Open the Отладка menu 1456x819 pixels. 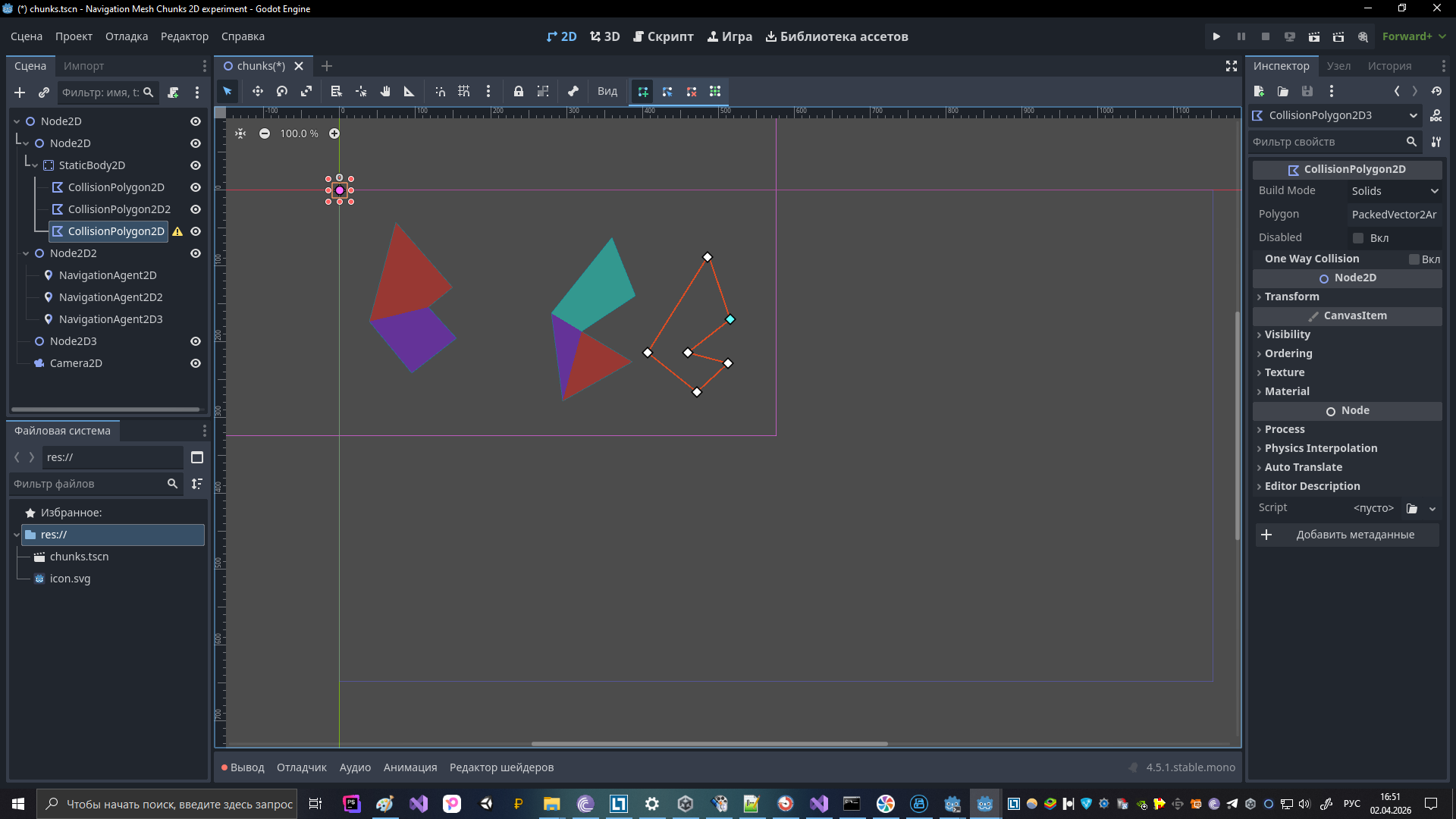127,36
